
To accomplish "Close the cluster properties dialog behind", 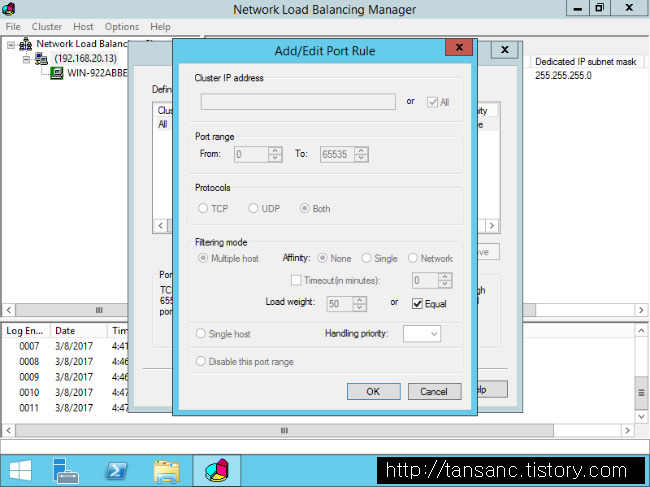I will 504,50.
